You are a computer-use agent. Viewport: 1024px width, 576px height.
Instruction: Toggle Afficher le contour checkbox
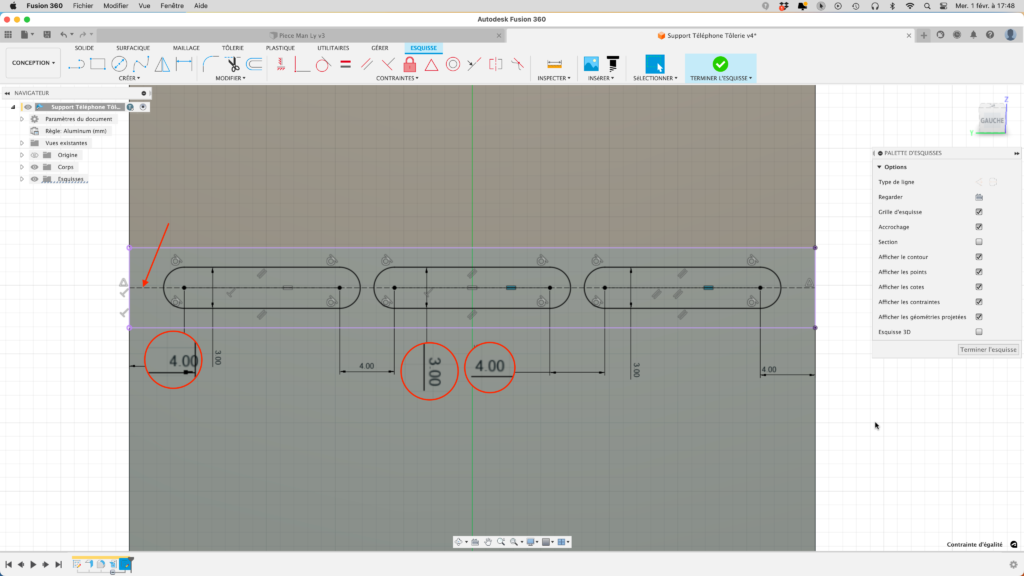[x=979, y=257]
